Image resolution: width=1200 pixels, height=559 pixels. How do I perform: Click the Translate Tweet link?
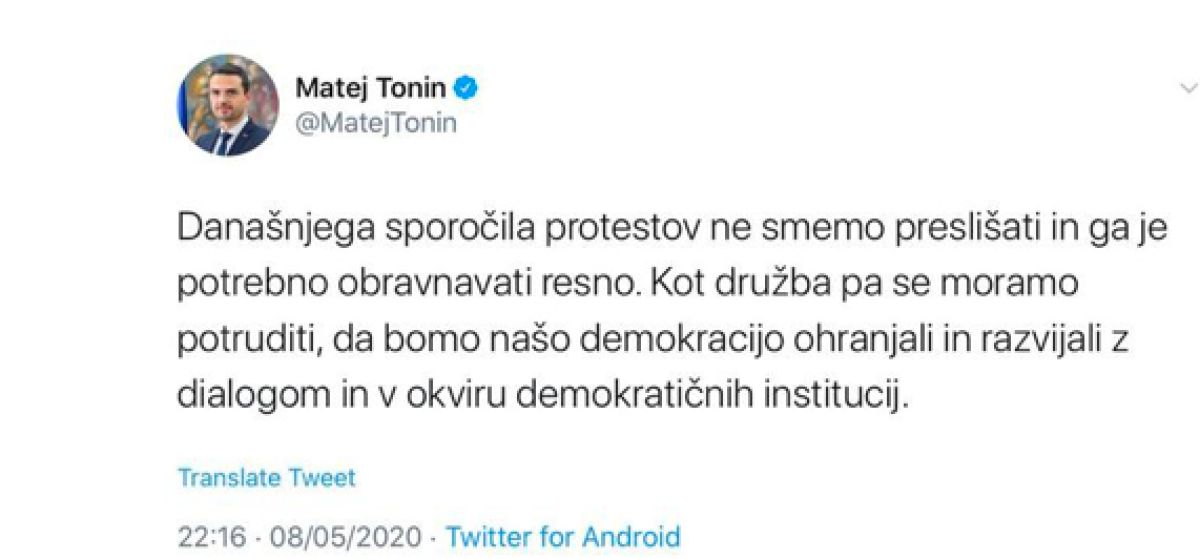(x=266, y=478)
